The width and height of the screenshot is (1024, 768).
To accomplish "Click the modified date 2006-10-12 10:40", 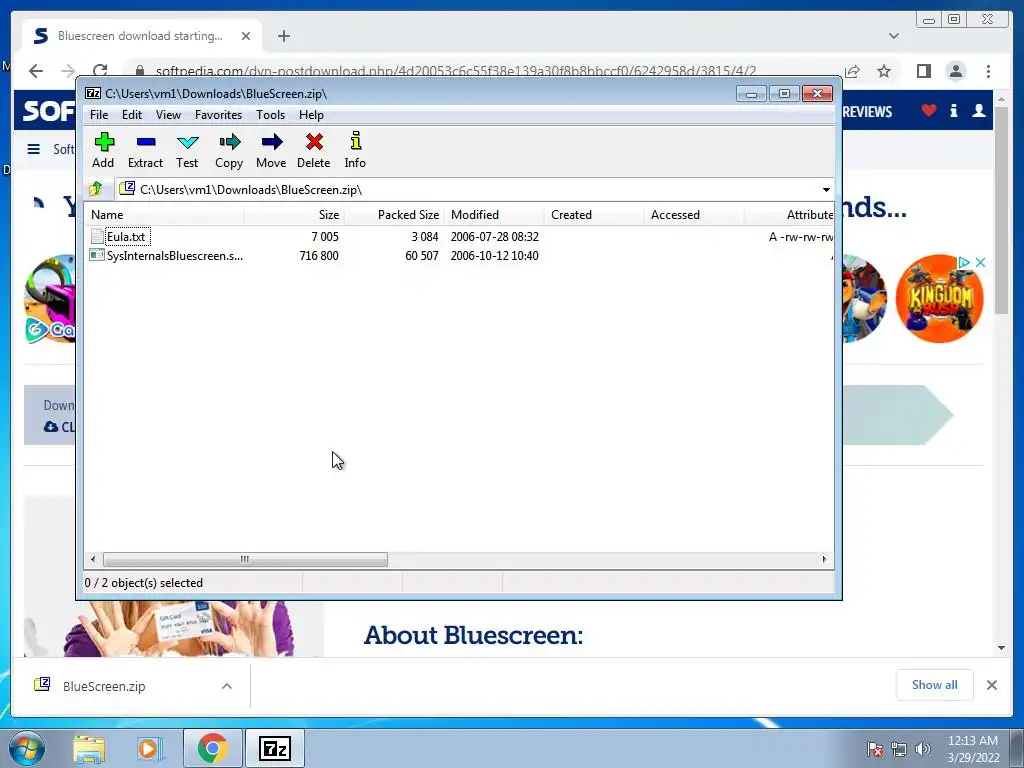I will 494,256.
